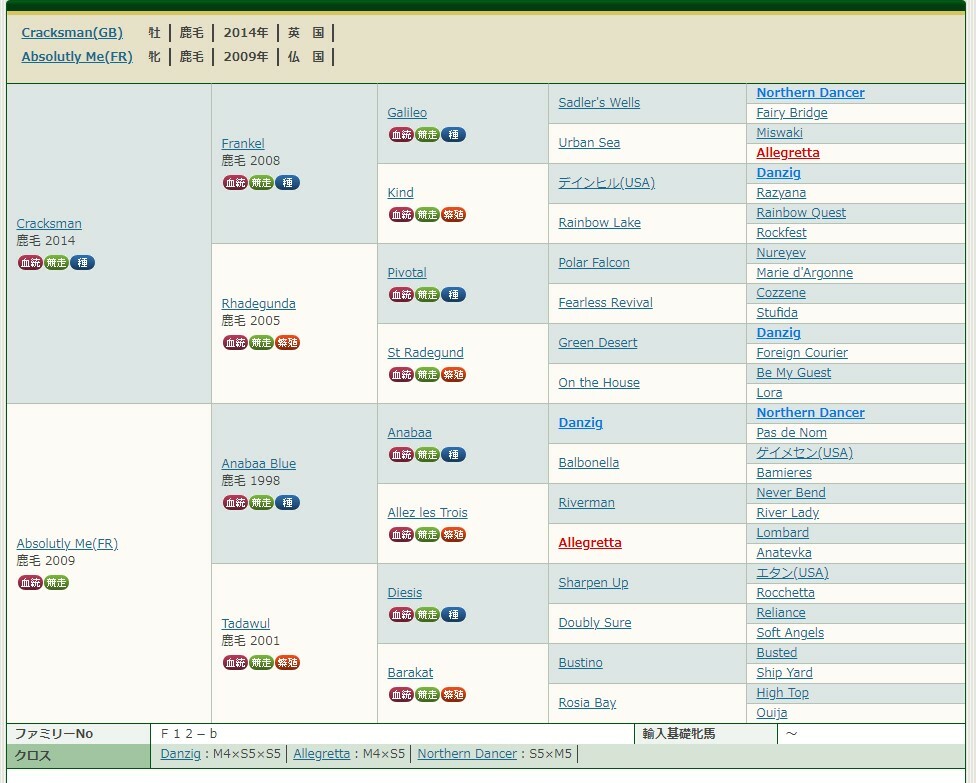976x783 pixels.
Task: Click the 繁殖 badge under St Radegund
Action: coord(453,375)
